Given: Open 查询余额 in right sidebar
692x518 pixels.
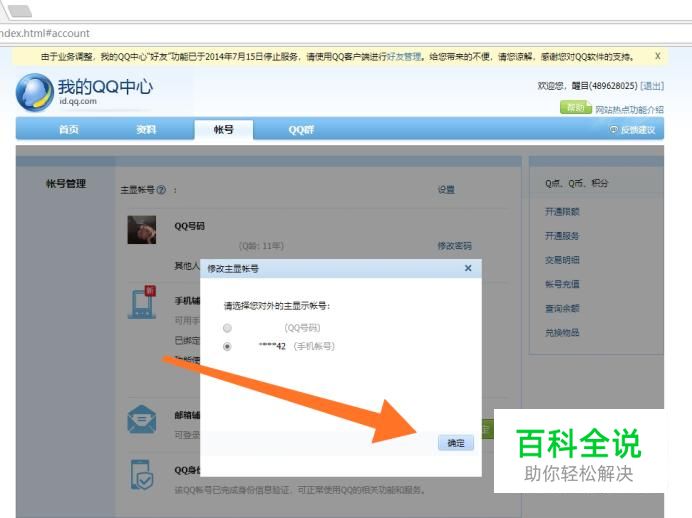Looking at the screenshot, I should (x=562, y=308).
